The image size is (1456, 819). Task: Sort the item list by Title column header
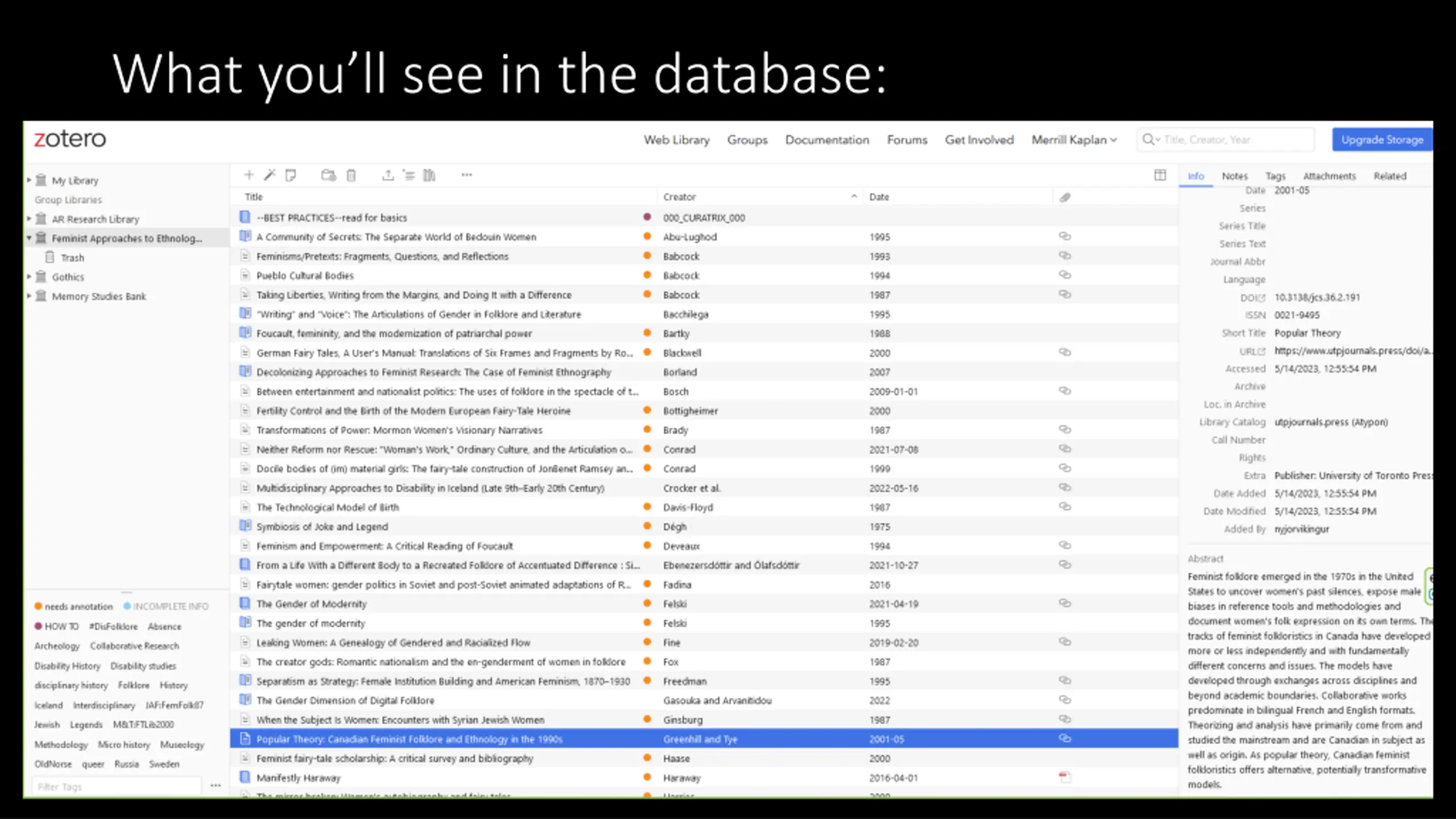[254, 197]
